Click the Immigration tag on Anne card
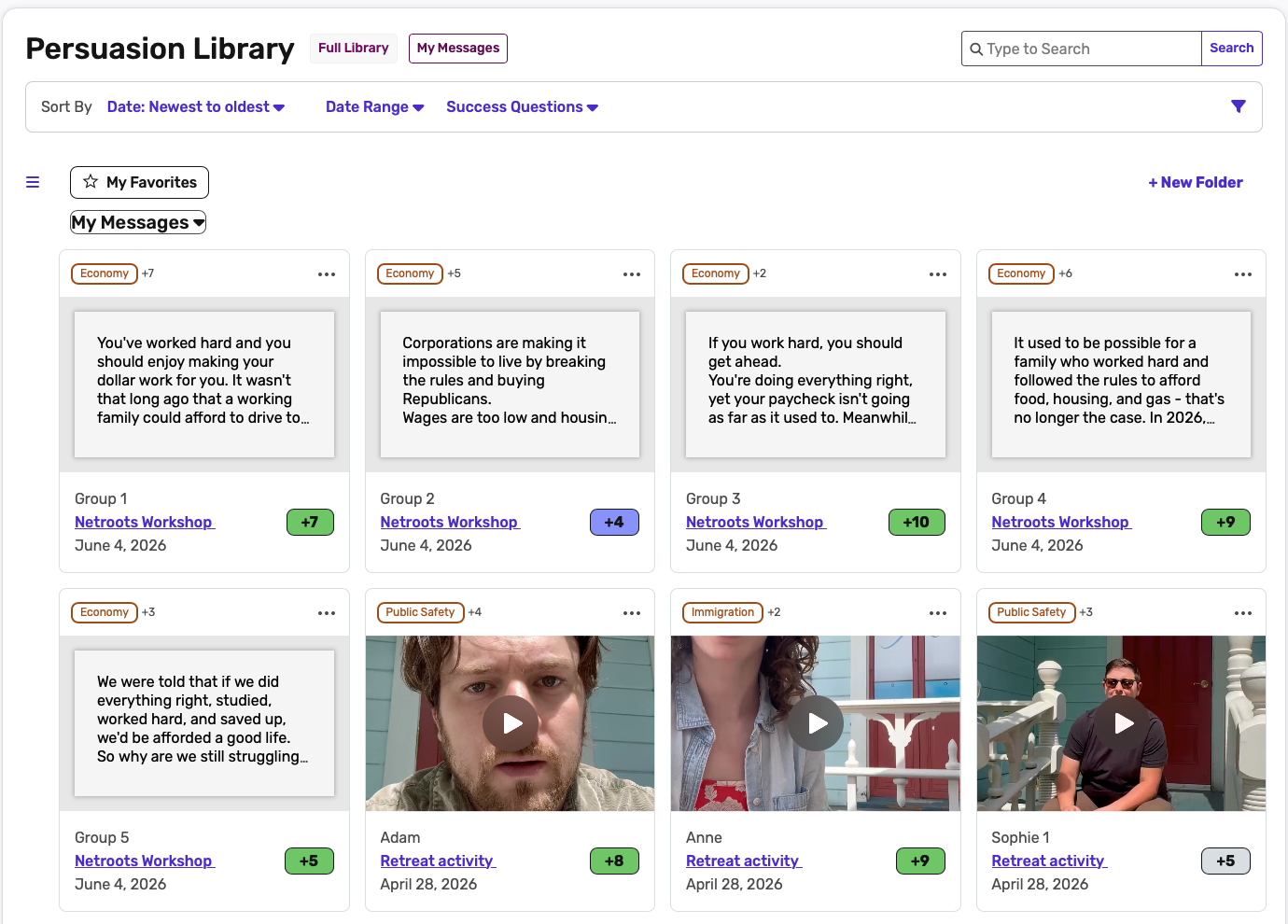The width and height of the screenshot is (1288, 924). tap(722, 612)
